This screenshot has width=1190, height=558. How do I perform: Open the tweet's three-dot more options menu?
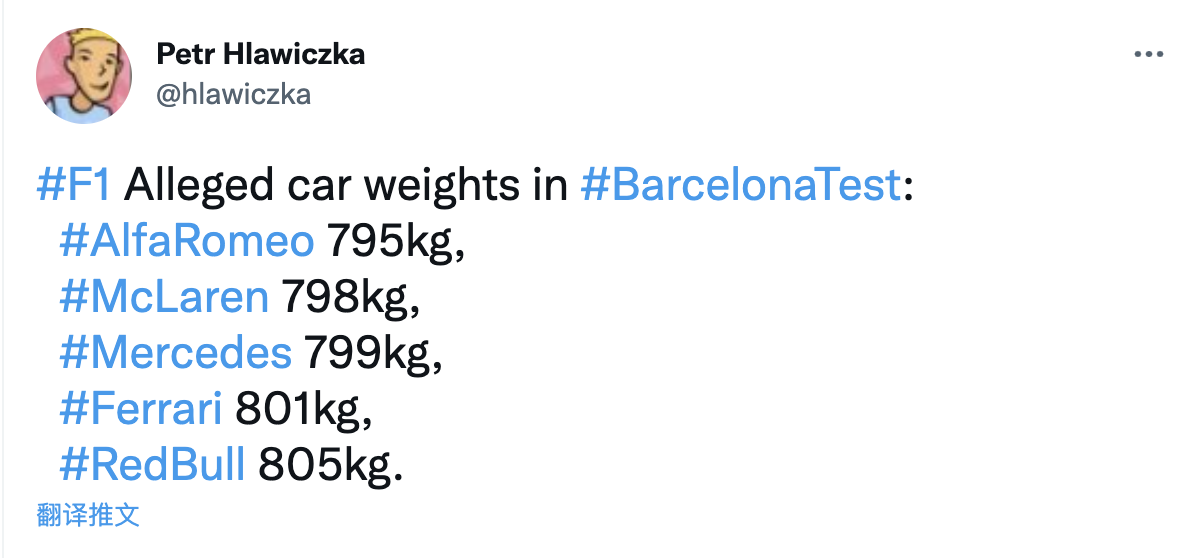pyautogui.click(x=1148, y=55)
